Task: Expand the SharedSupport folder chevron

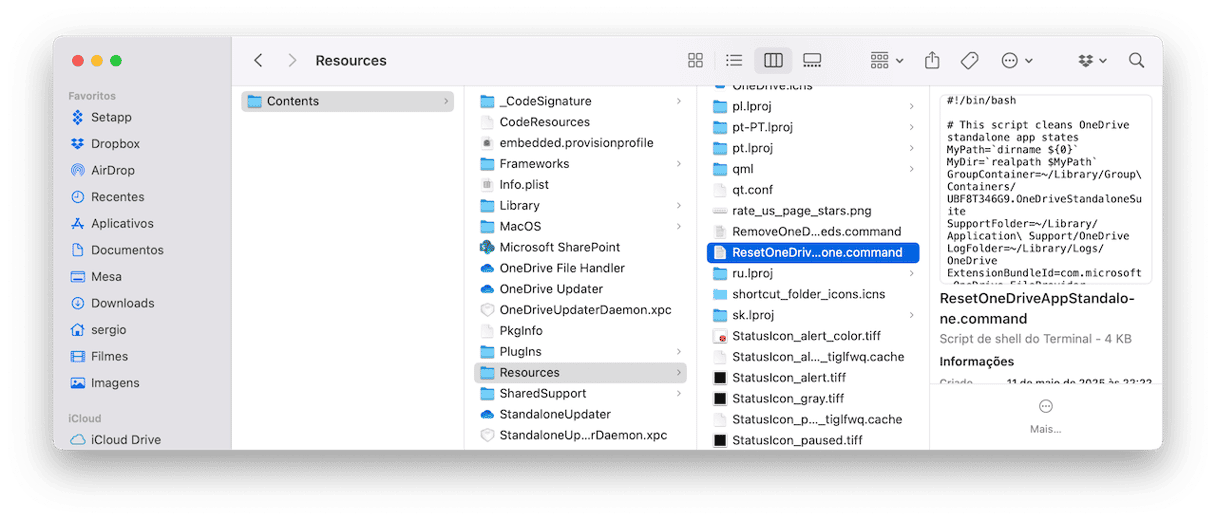Action: 679,394
